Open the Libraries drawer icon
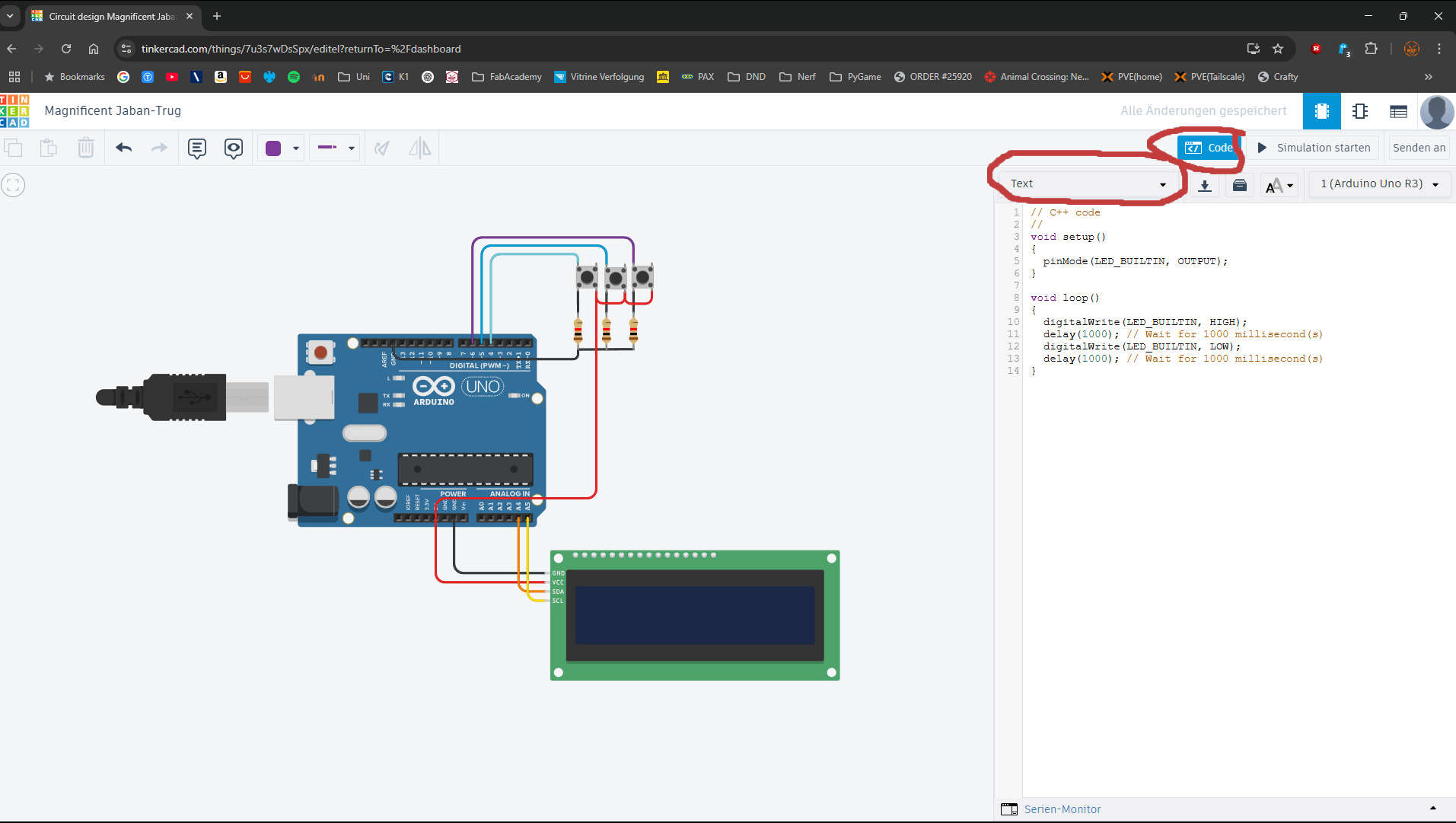 click(1240, 185)
